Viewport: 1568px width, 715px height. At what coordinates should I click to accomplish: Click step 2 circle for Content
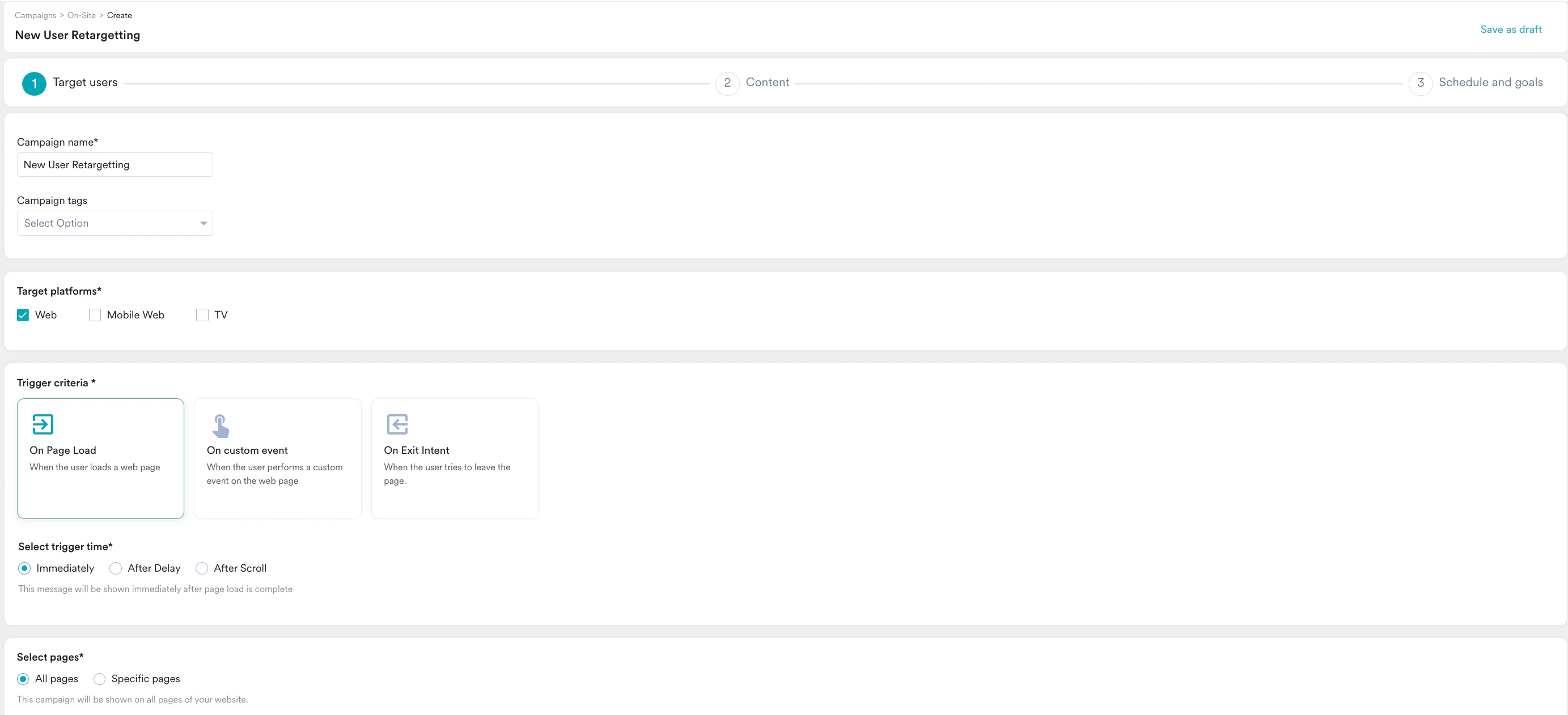727,83
